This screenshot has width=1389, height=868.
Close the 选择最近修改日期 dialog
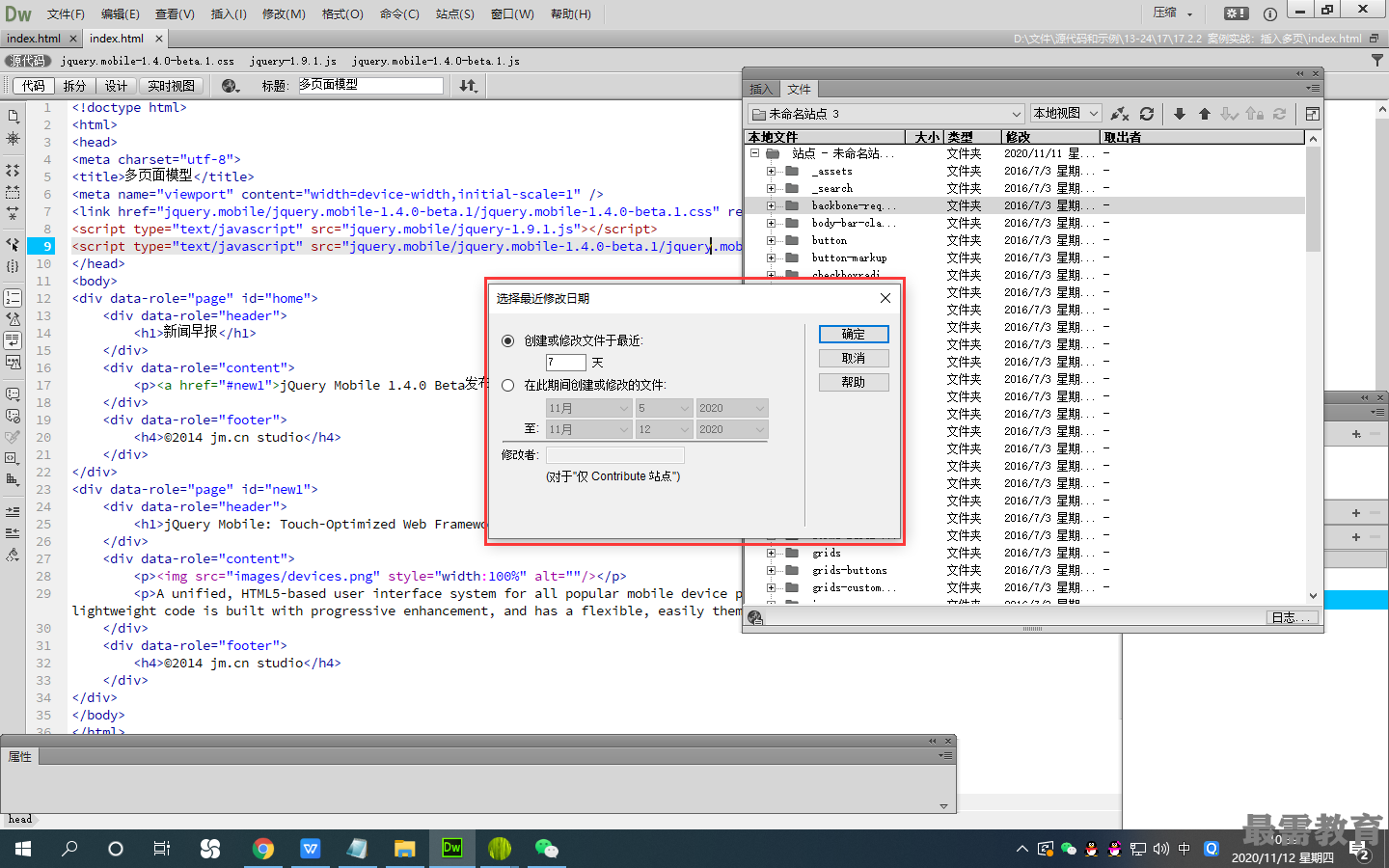point(885,298)
